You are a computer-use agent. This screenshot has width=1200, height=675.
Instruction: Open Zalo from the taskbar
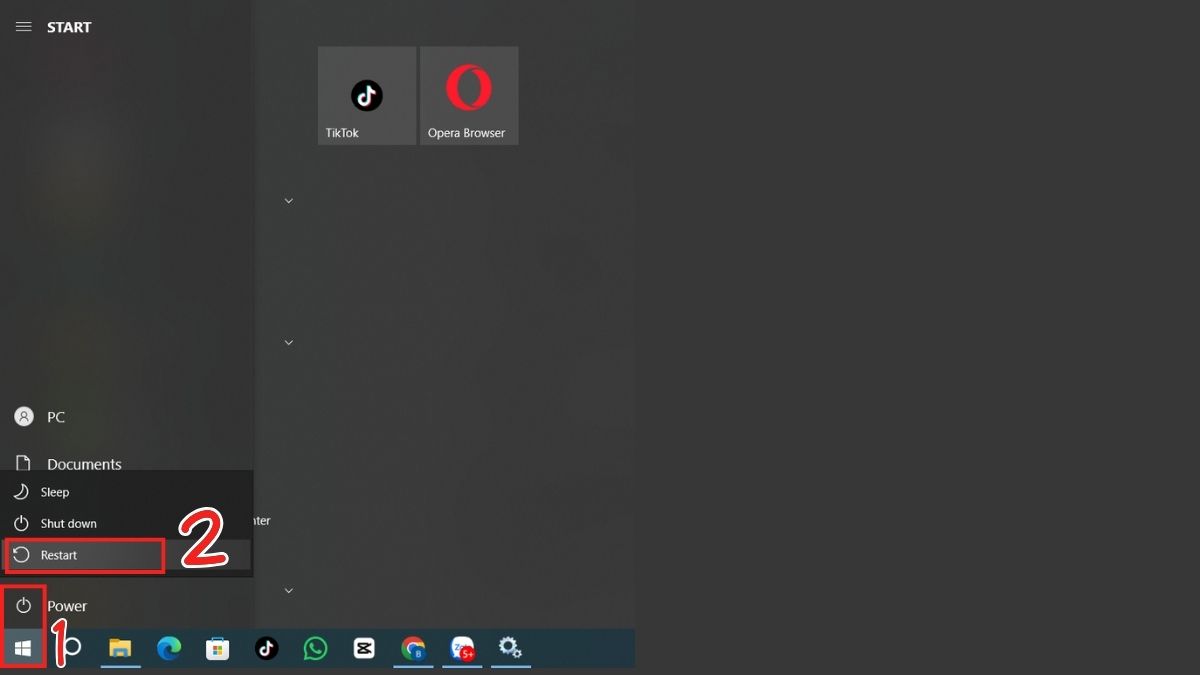462,648
